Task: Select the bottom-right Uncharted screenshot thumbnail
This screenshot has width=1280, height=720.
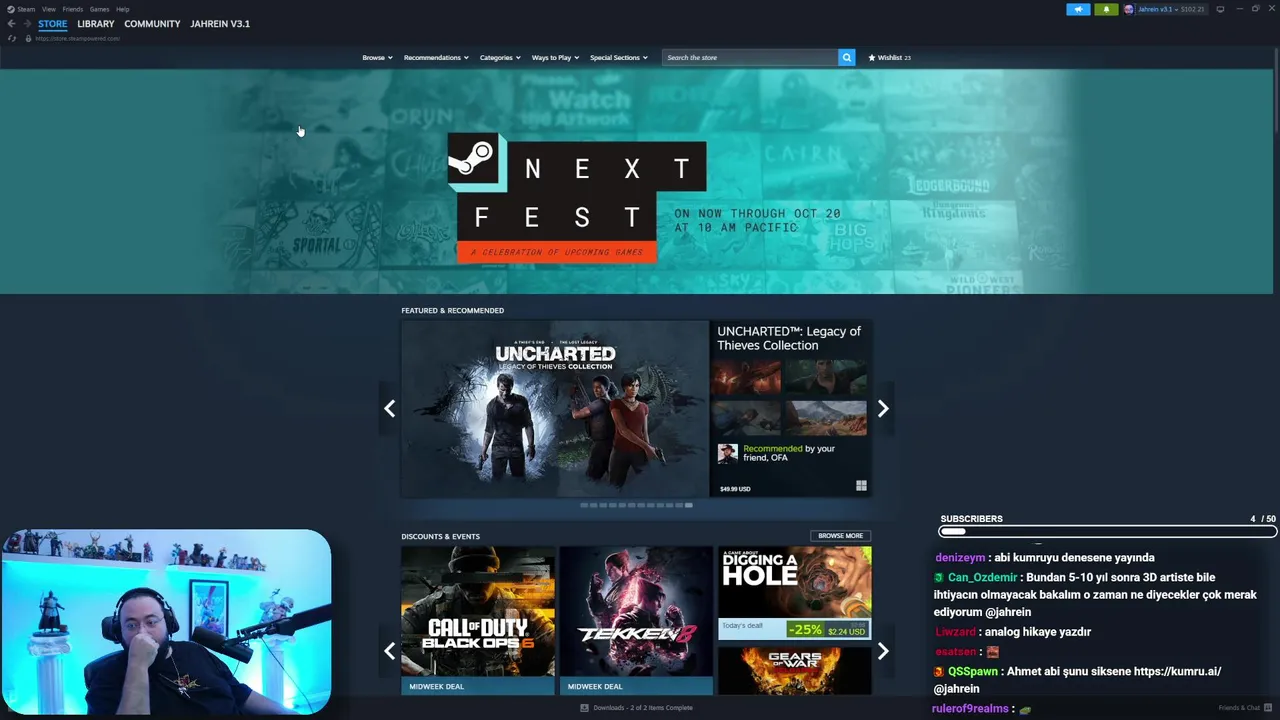Action: point(825,418)
